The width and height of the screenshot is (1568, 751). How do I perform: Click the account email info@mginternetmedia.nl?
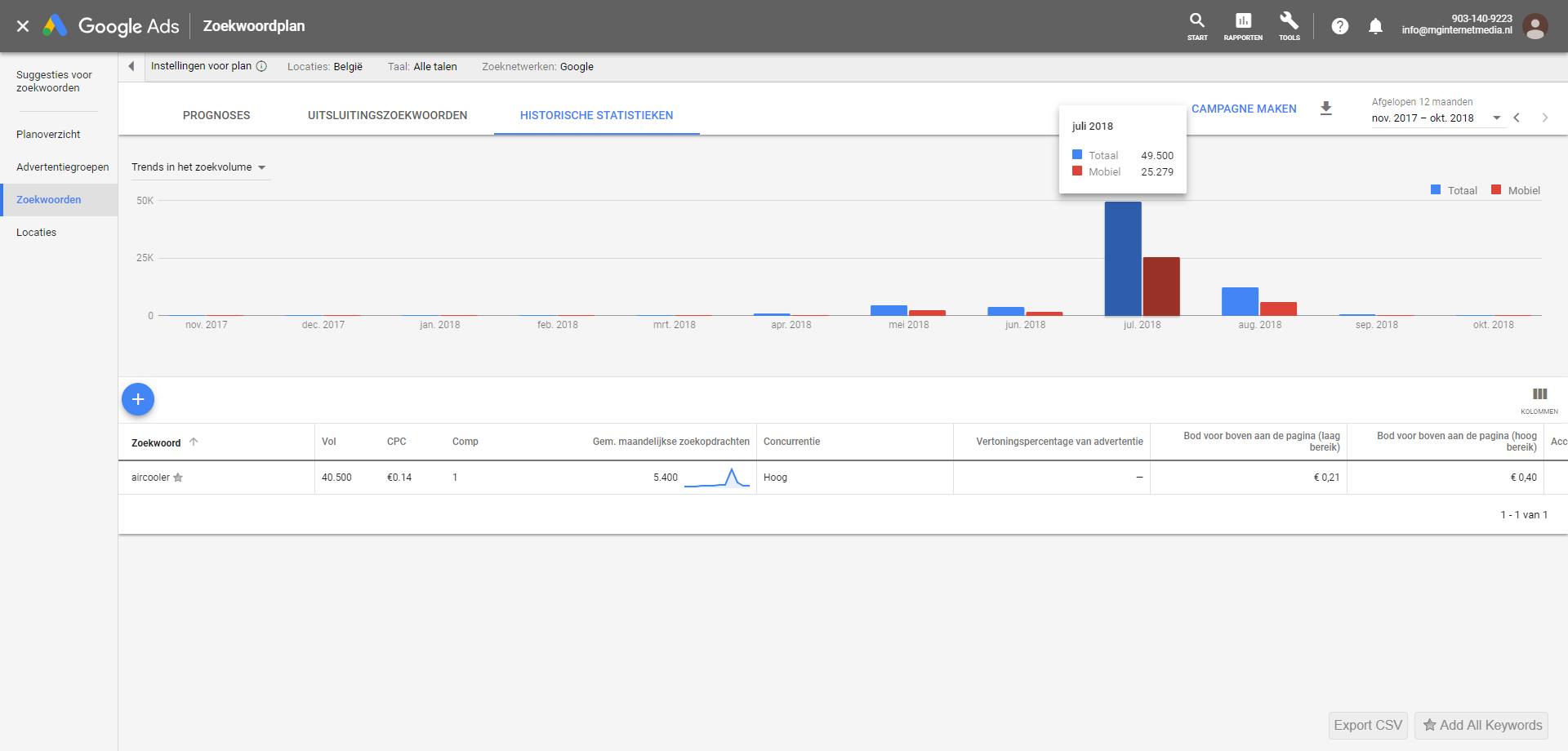[x=1457, y=30]
